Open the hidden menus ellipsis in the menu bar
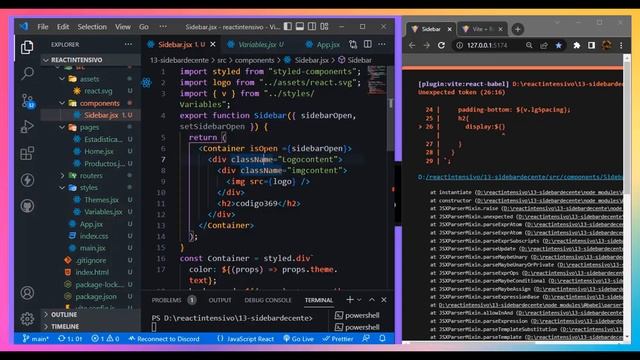Screen dimensions: 640x360 click(x=163, y=27)
